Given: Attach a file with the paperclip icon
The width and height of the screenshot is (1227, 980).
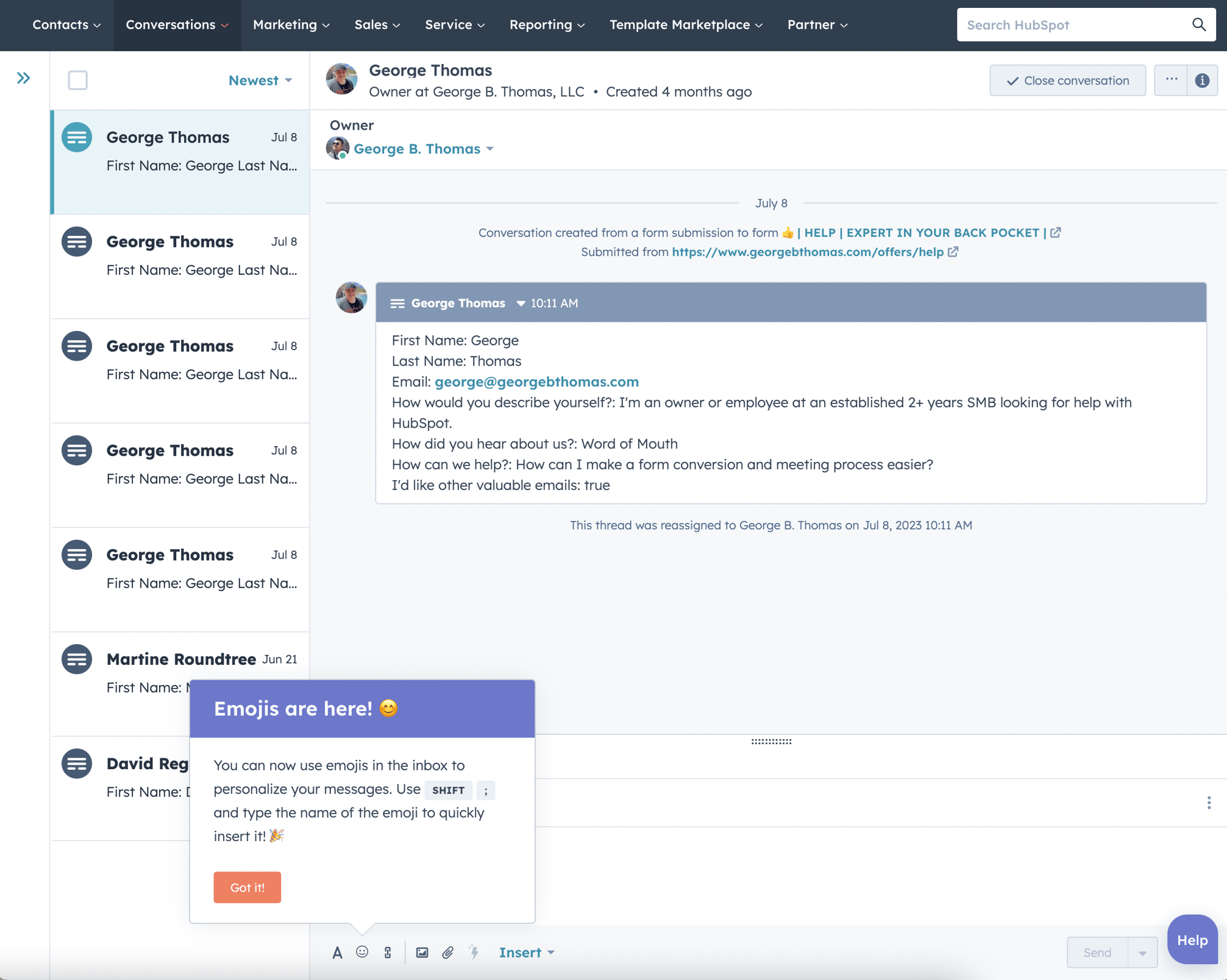Looking at the screenshot, I should click(449, 952).
